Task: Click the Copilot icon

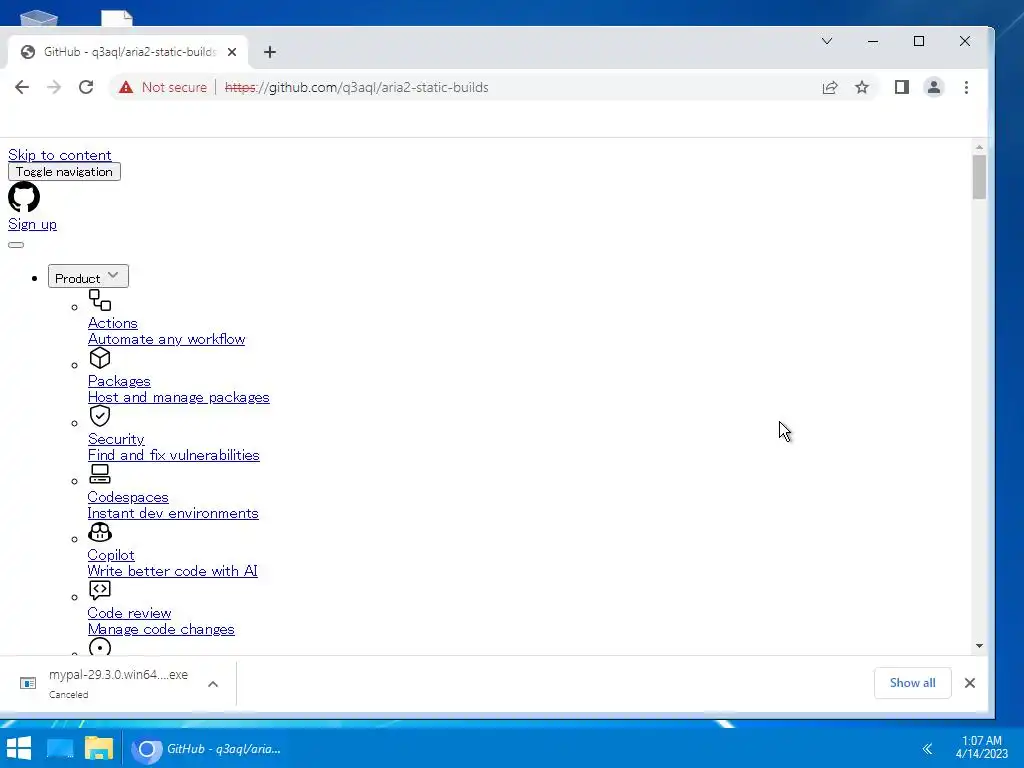Action: 100,532
